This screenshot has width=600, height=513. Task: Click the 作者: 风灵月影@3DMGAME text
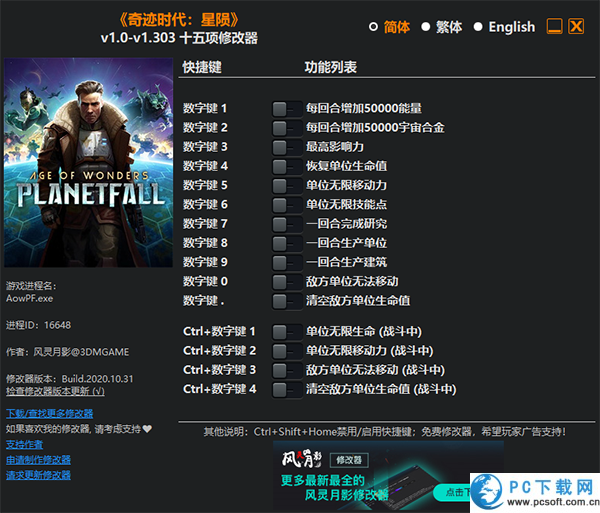pos(67,352)
